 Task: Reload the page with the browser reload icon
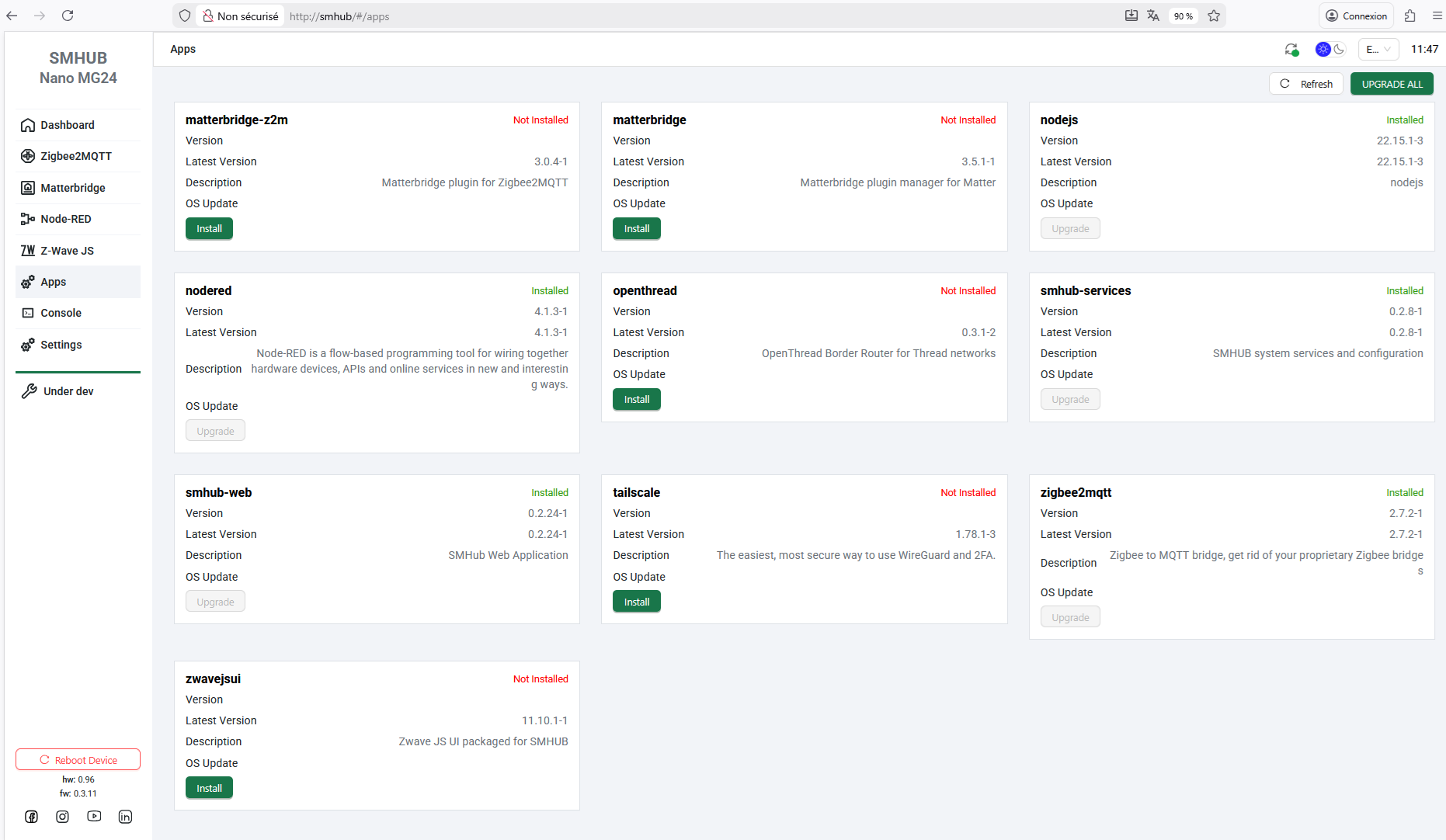point(68,16)
